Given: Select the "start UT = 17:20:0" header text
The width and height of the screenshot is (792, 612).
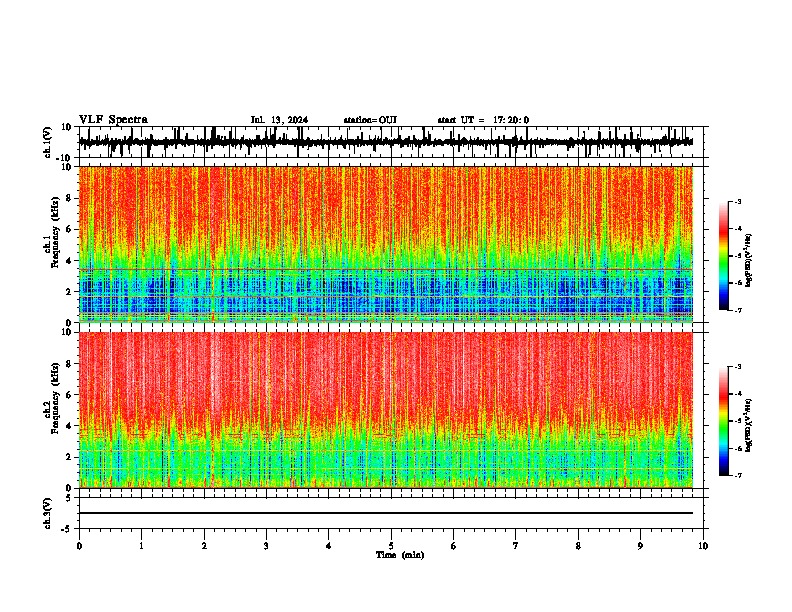Looking at the screenshot, I should [x=483, y=120].
